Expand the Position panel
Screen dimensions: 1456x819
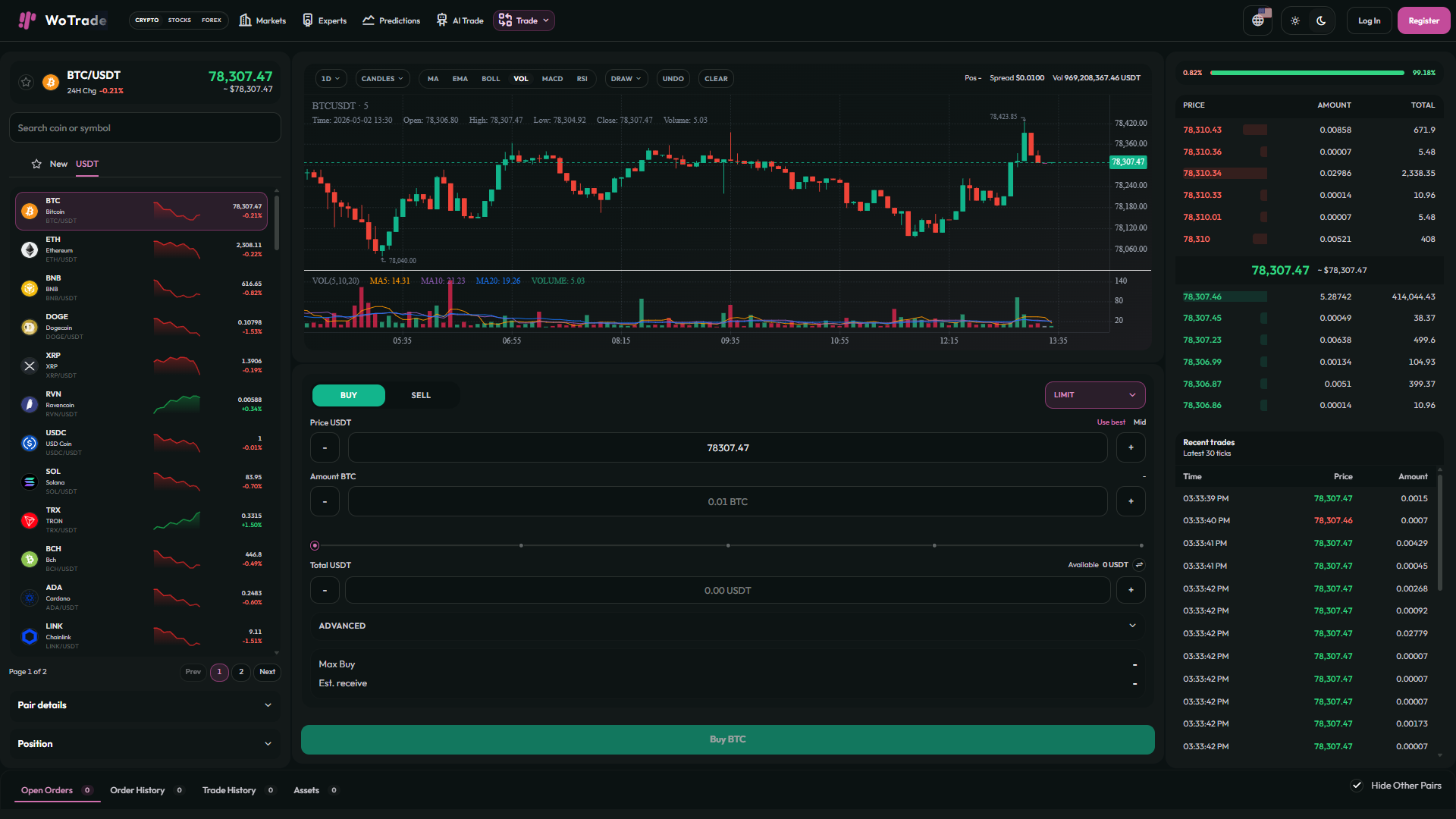pyautogui.click(x=145, y=744)
